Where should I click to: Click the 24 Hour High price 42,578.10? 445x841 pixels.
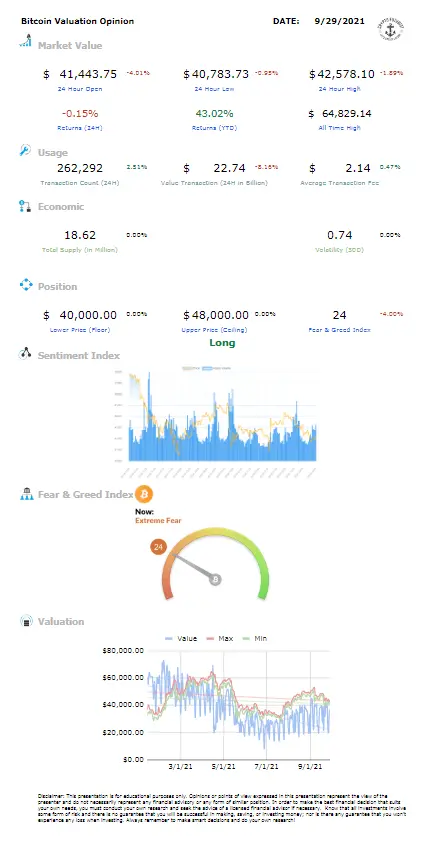point(345,74)
